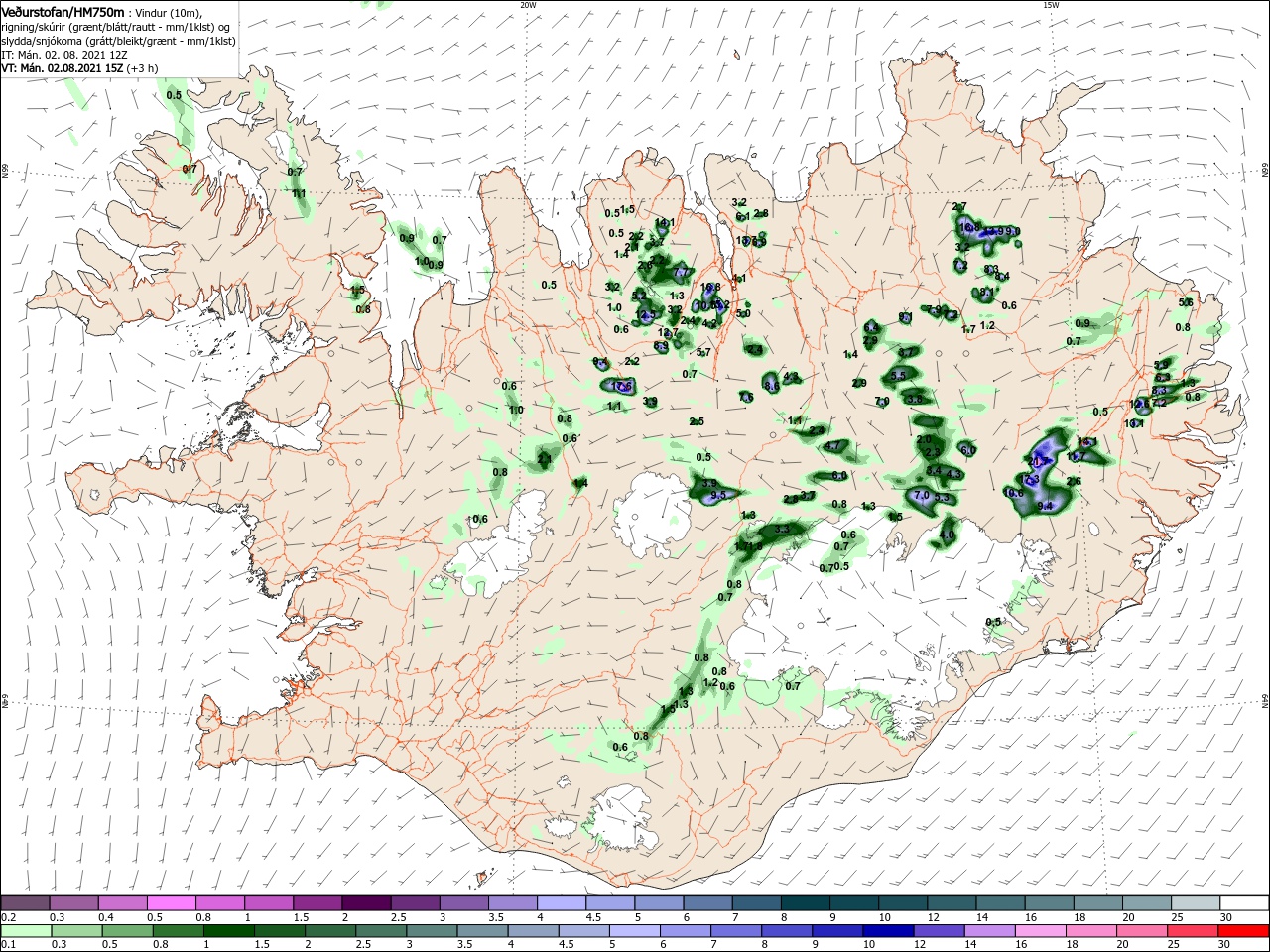Click the Veðurstofan/HM750m title text
The height and width of the screenshot is (952, 1270).
click(63, 12)
